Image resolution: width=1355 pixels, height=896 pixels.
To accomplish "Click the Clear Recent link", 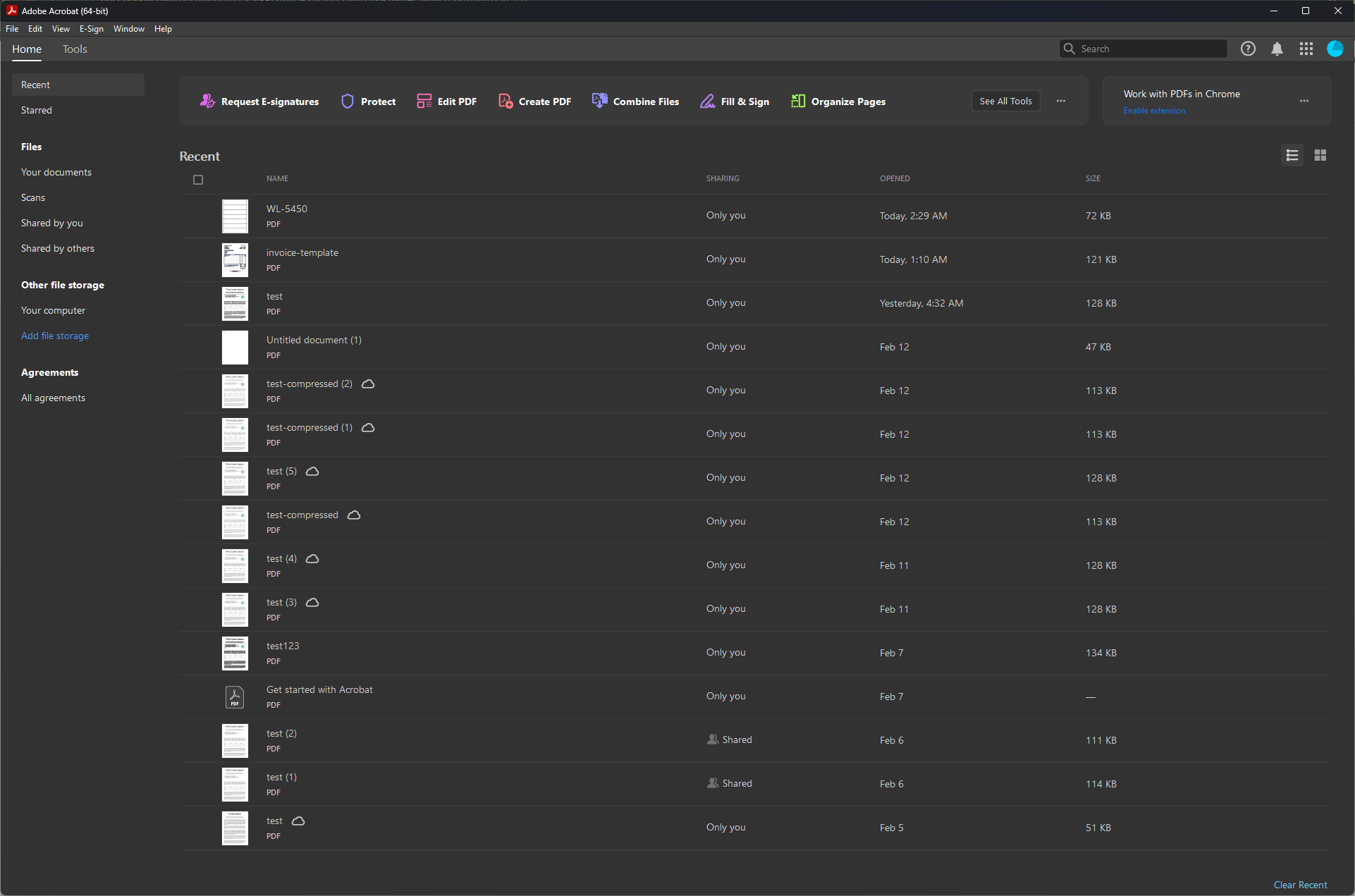I will 1300,885.
